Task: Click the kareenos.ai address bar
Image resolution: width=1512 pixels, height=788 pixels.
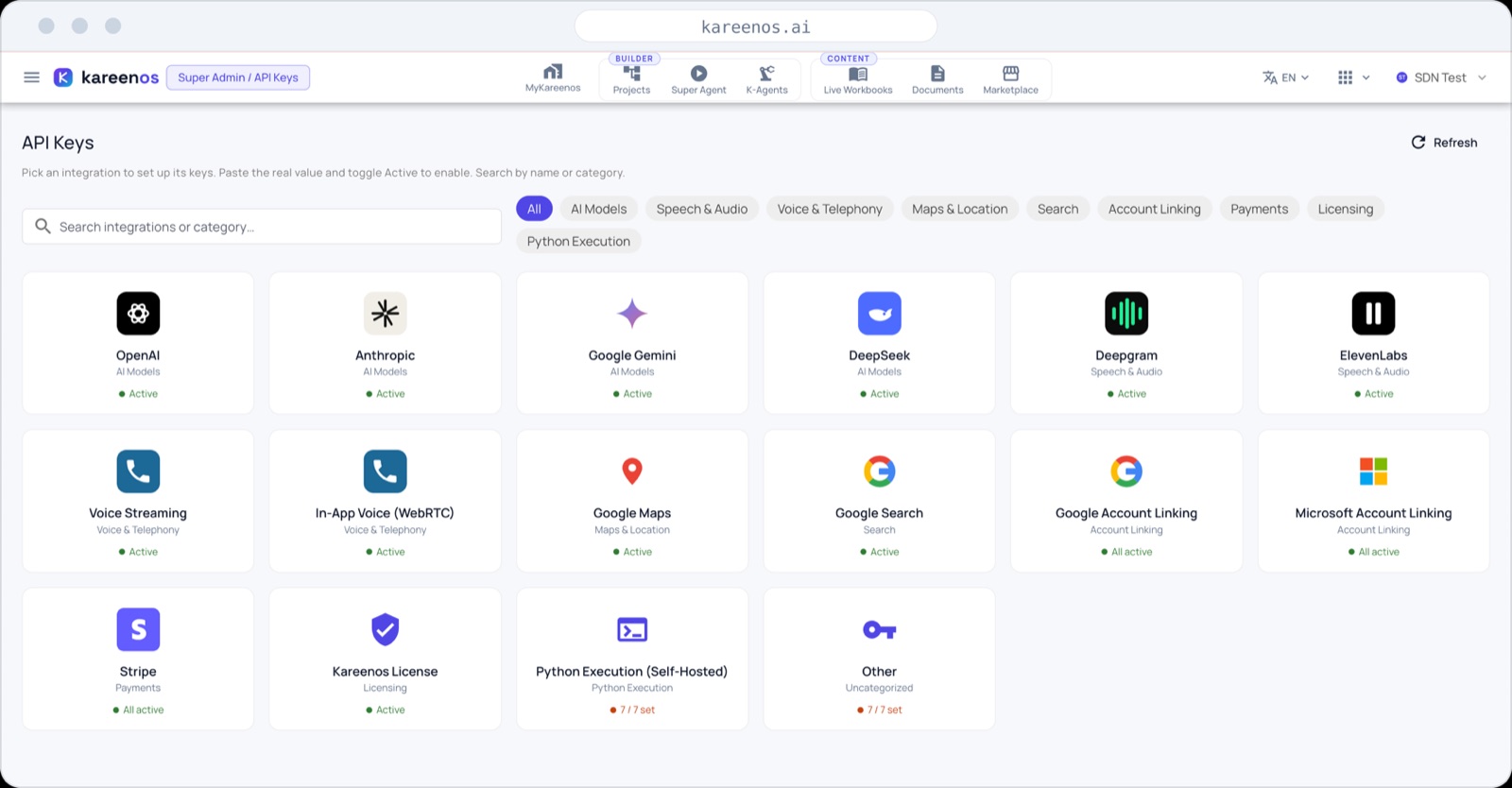Action: pyautogui.click(x=756, y=26)
